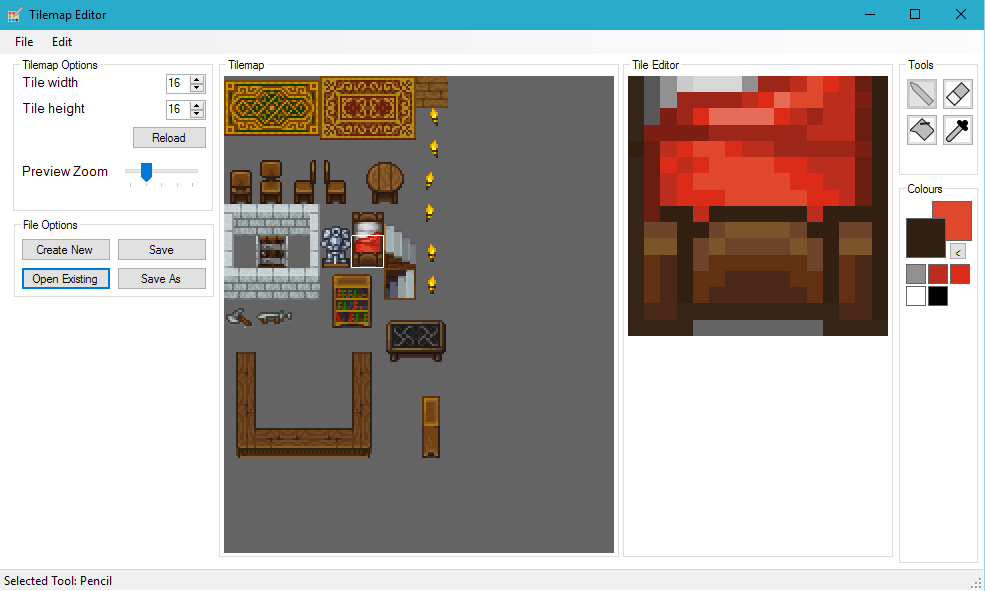Click the Preview Zoom slider handle
The width and height of the screenshot is (985, 591).
pos(146,172)
